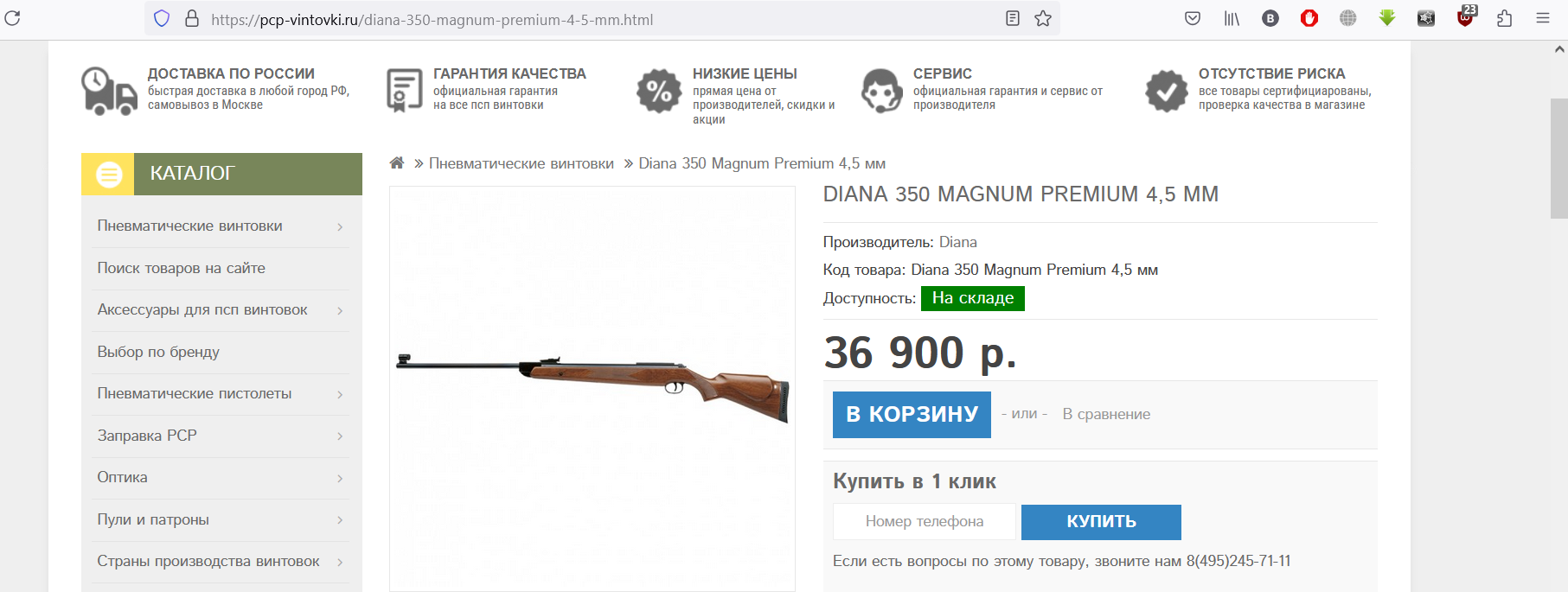Expand Аксессуары для псп винтовок submenu

click(340, 310)
